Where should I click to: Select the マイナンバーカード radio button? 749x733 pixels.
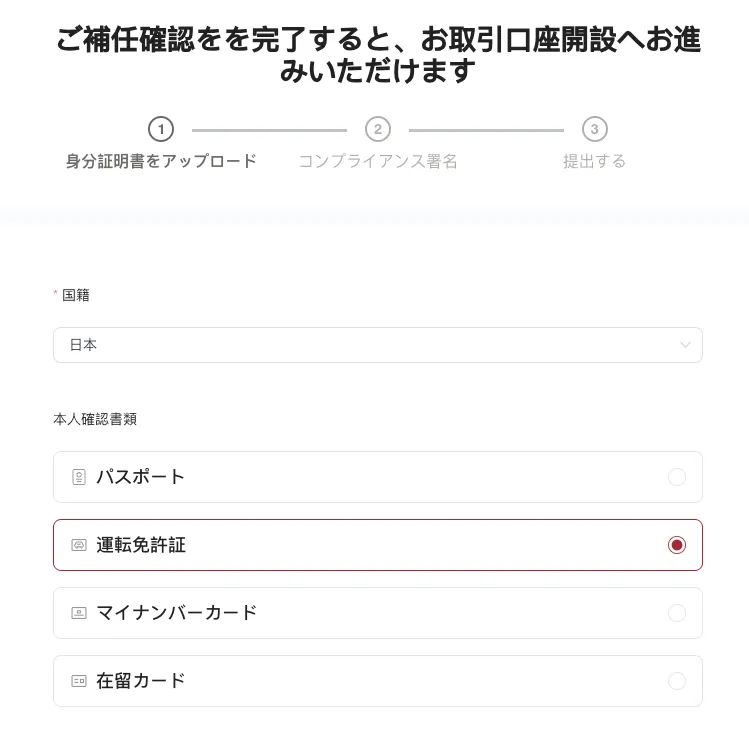[677, 613]
